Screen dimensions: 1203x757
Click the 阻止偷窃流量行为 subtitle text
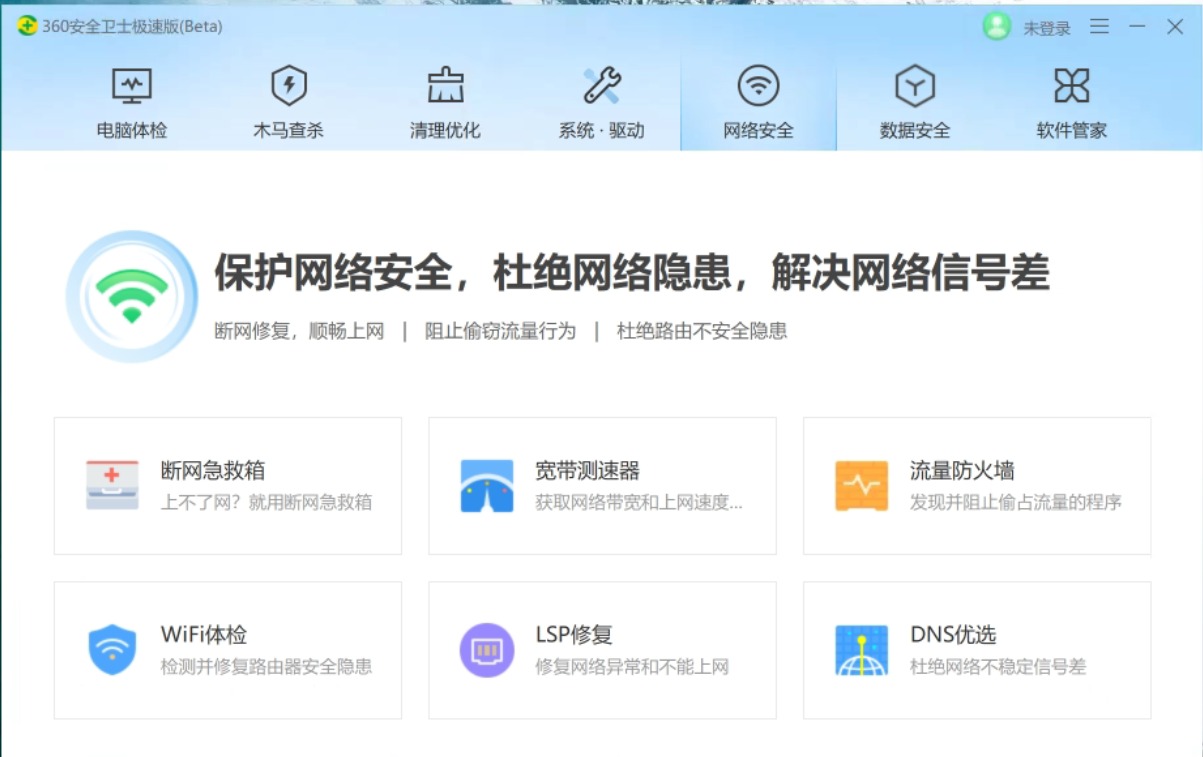[500, 331]
